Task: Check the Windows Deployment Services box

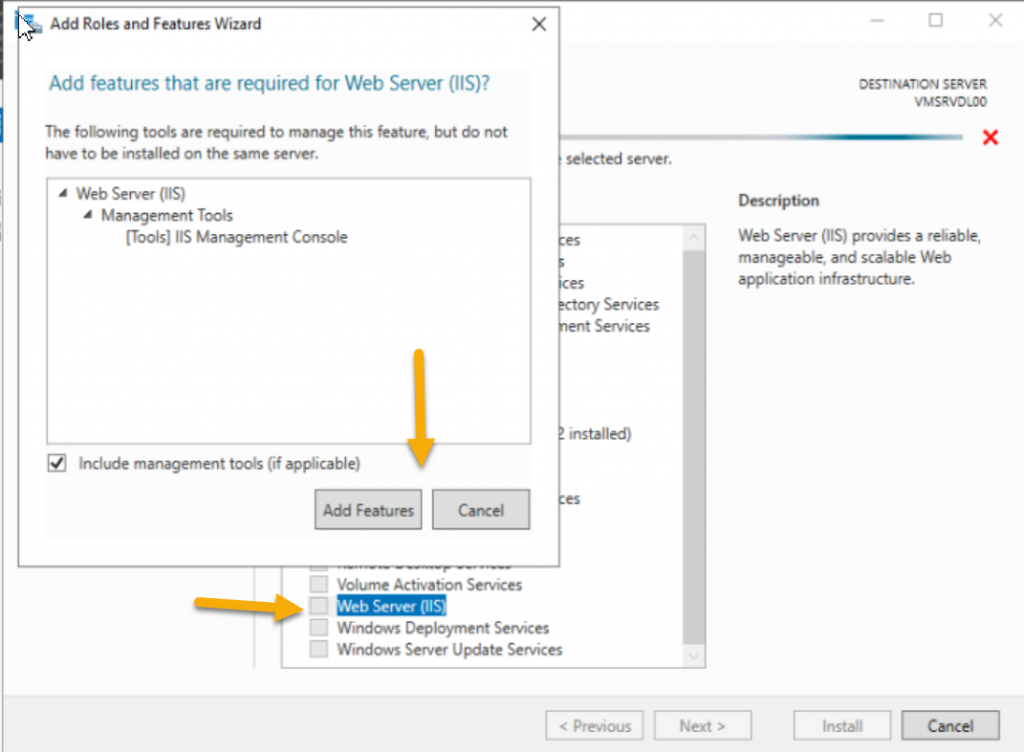Action: [318, 627]
